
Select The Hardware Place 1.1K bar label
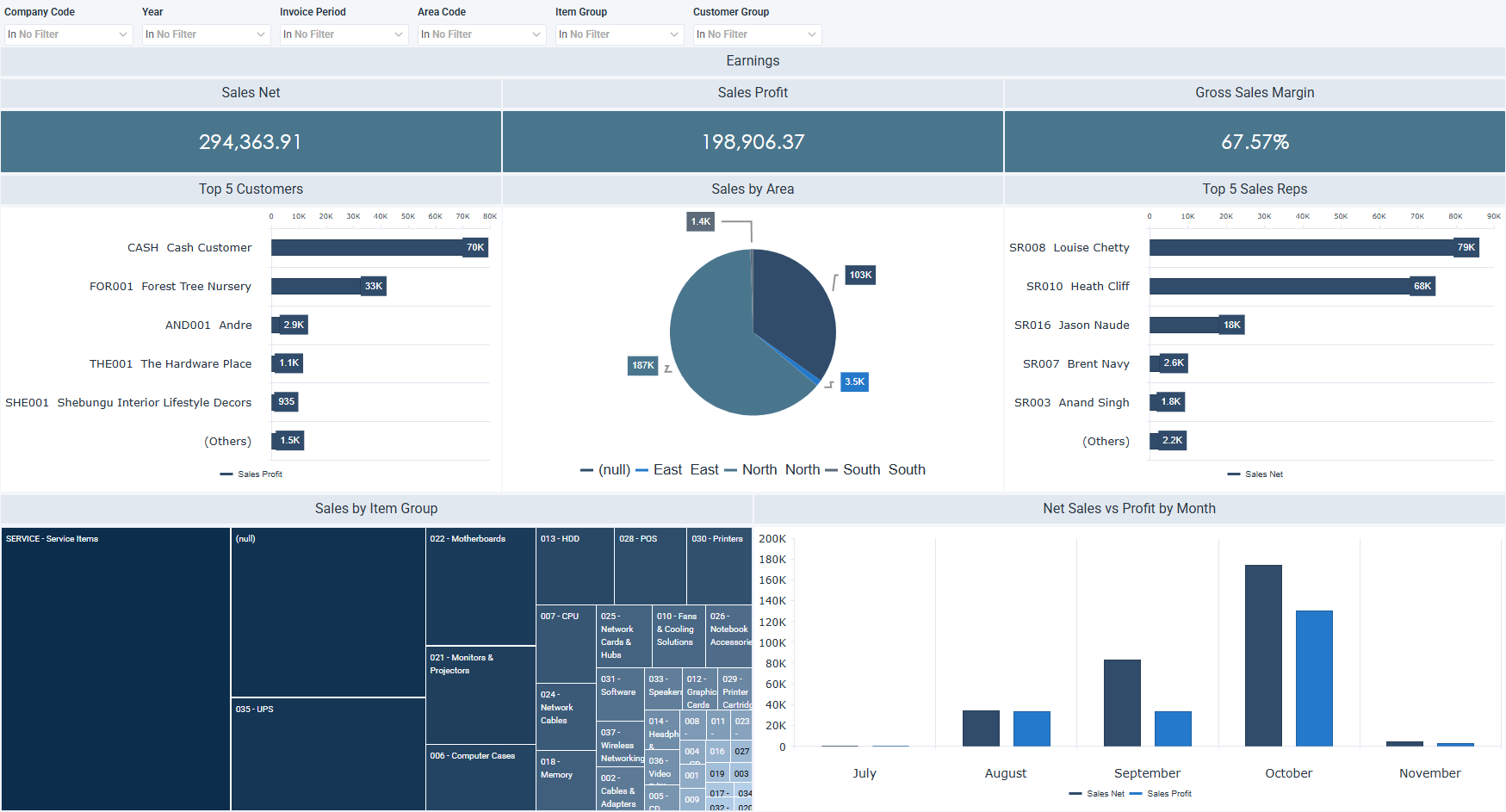[x=289, y=363]
